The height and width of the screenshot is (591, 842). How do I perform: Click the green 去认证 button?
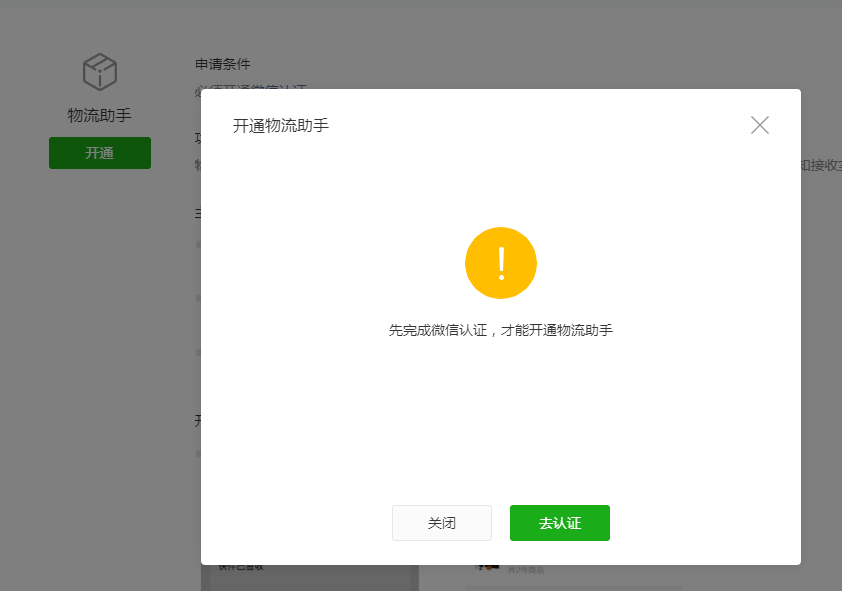click(560, 523)
